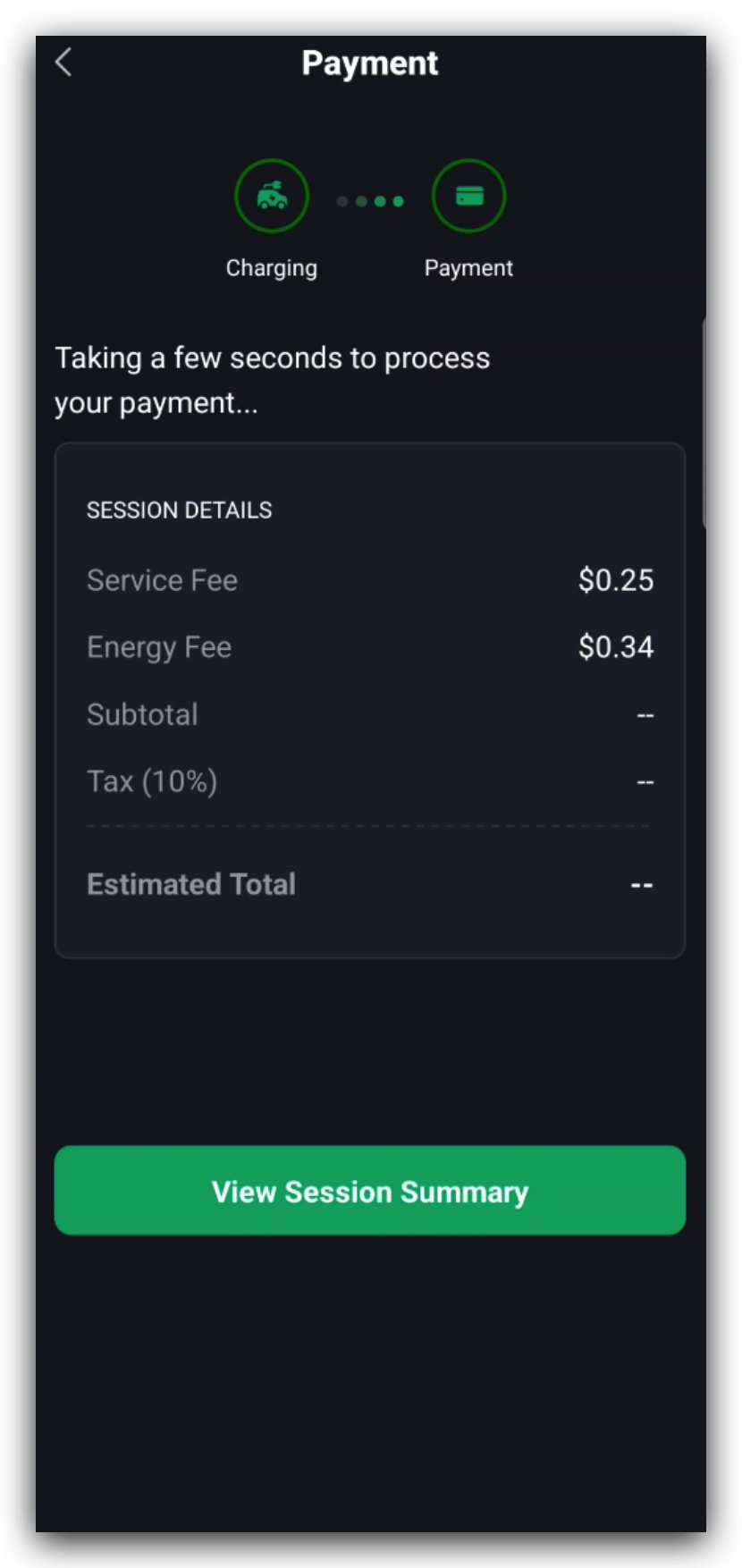Click the Payment page title
Image resolution: width=742 pixels, height=1568 pixels.
[x=370, y=63]
